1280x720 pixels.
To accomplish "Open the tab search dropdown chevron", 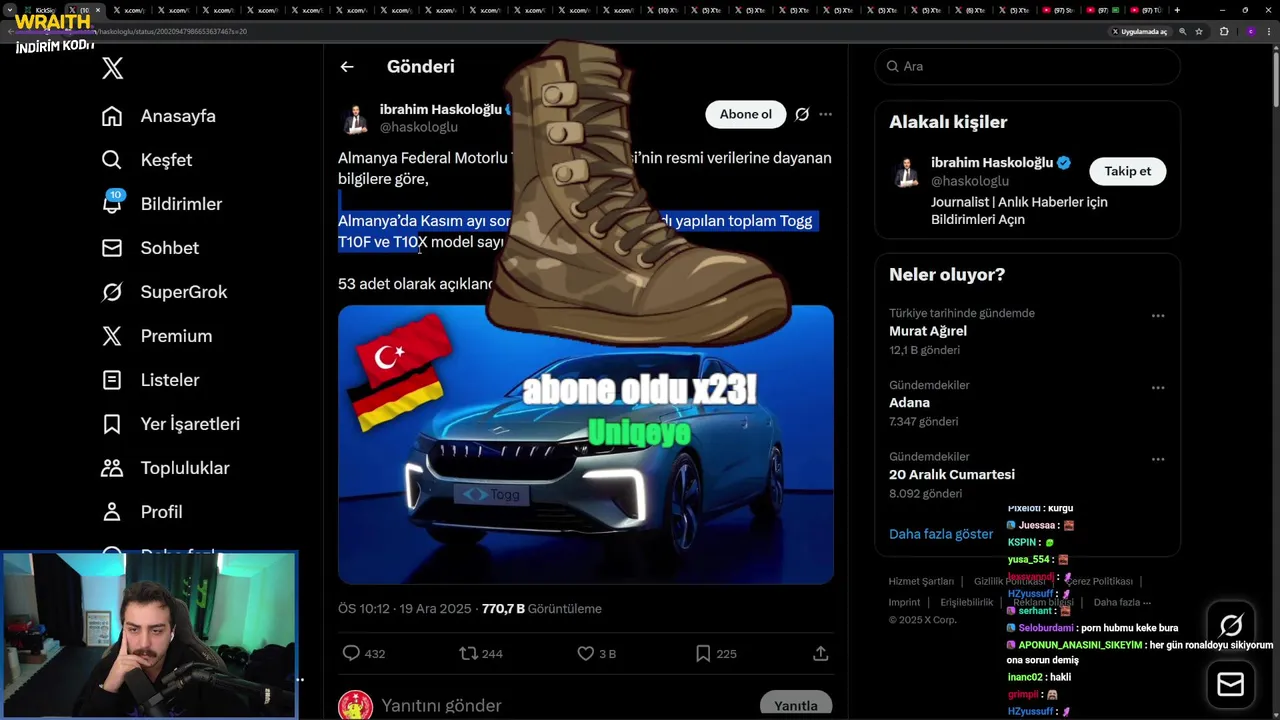I will point(9,10).
